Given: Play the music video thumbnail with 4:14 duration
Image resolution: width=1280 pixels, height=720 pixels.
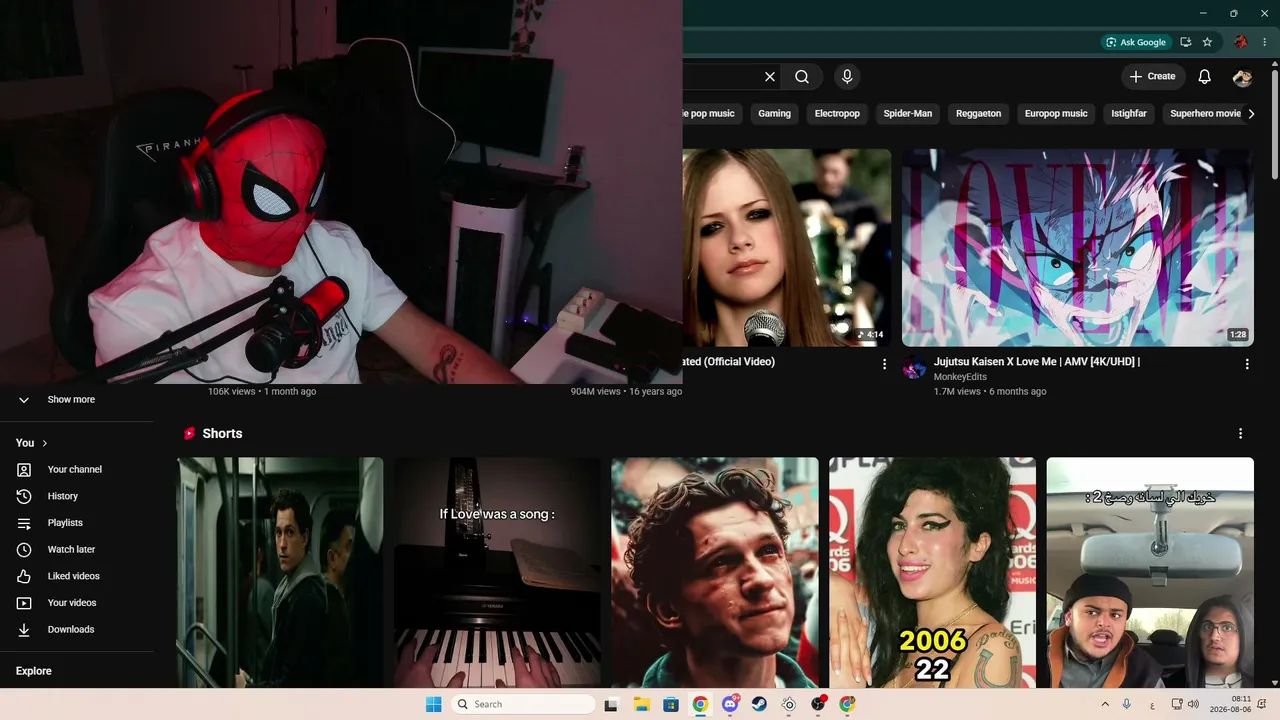Looking at the screenshot, I should pyautogui.click(x=787, y=248).
